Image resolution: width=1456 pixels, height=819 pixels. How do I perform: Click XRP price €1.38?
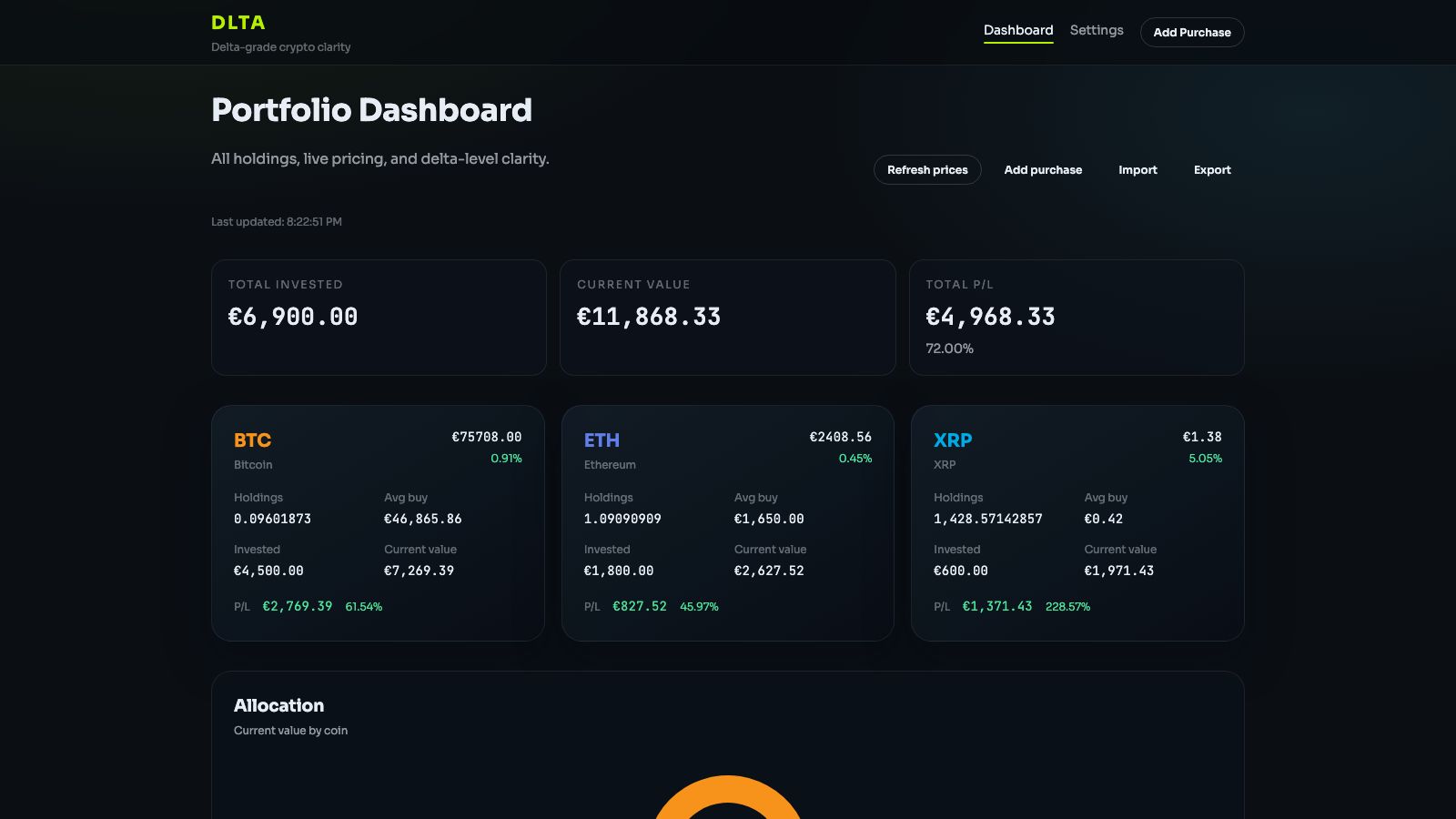tap(1202, 437)
